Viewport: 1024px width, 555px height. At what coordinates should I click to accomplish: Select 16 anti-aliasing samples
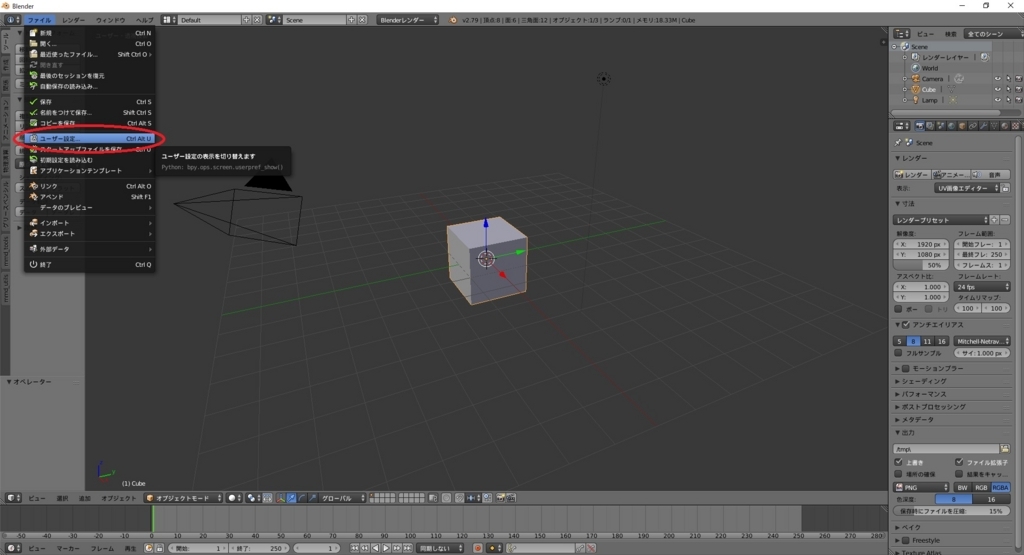pos(941,341)
